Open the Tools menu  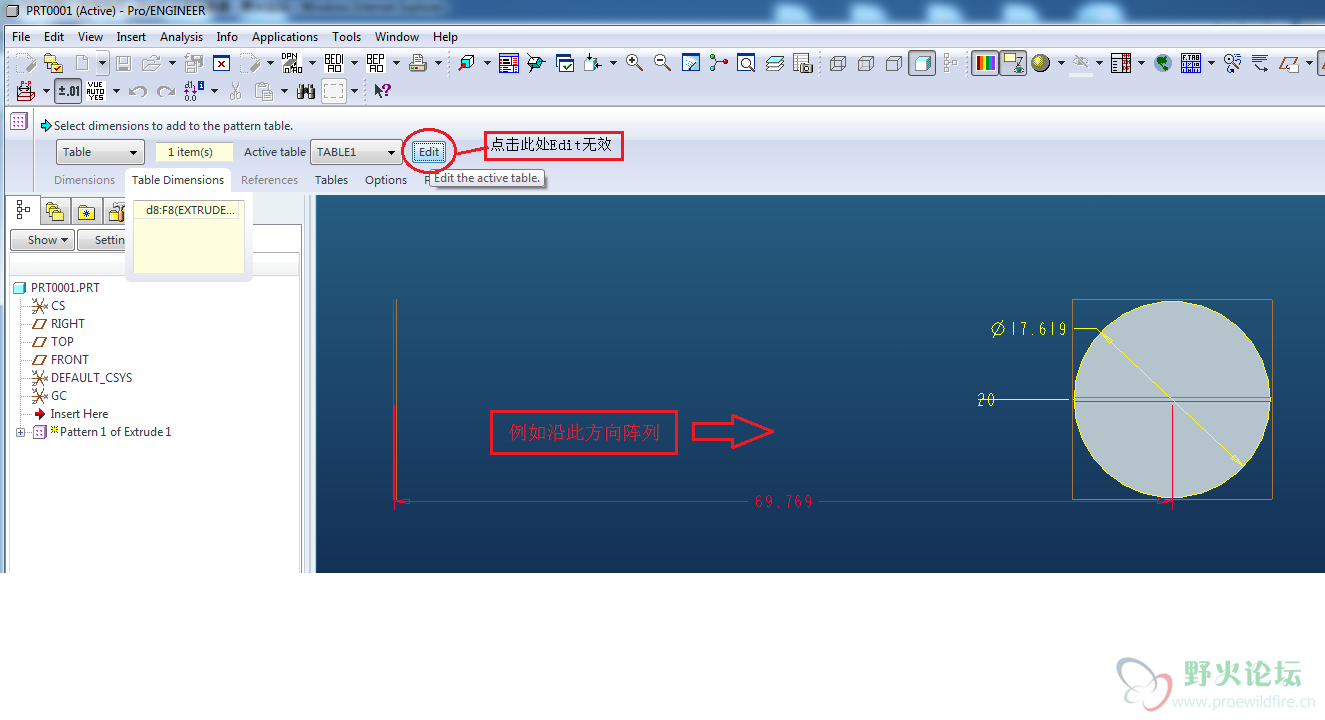pyautogui.click(x=347, y=37)
